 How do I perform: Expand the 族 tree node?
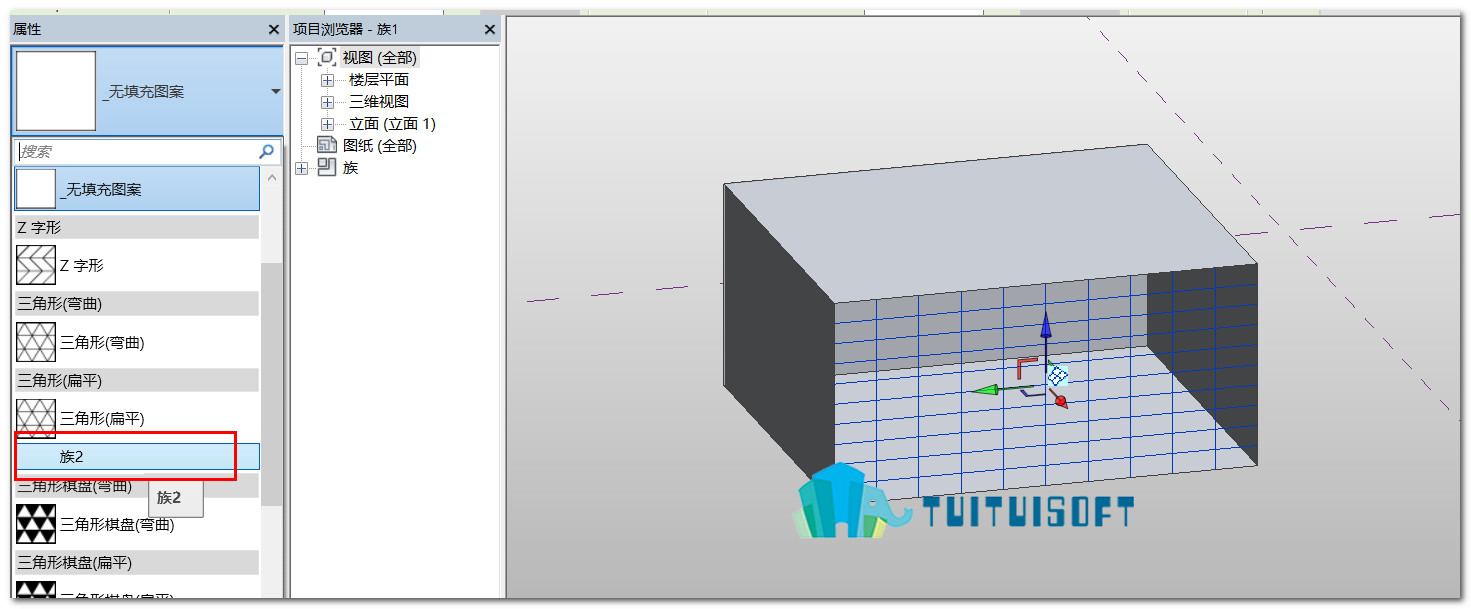(x=302, y=168)
